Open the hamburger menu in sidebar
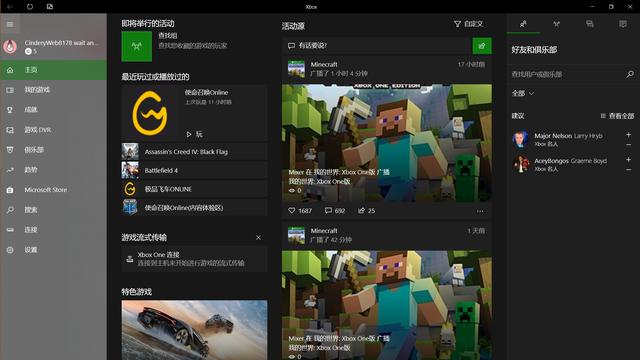This screenshot has width=640, height=360. (x=10, y=24)
